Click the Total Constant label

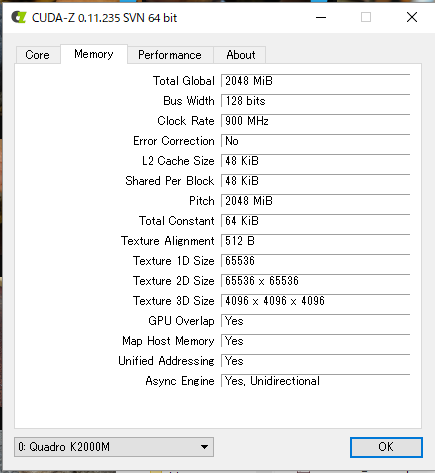tap(177, 221)
